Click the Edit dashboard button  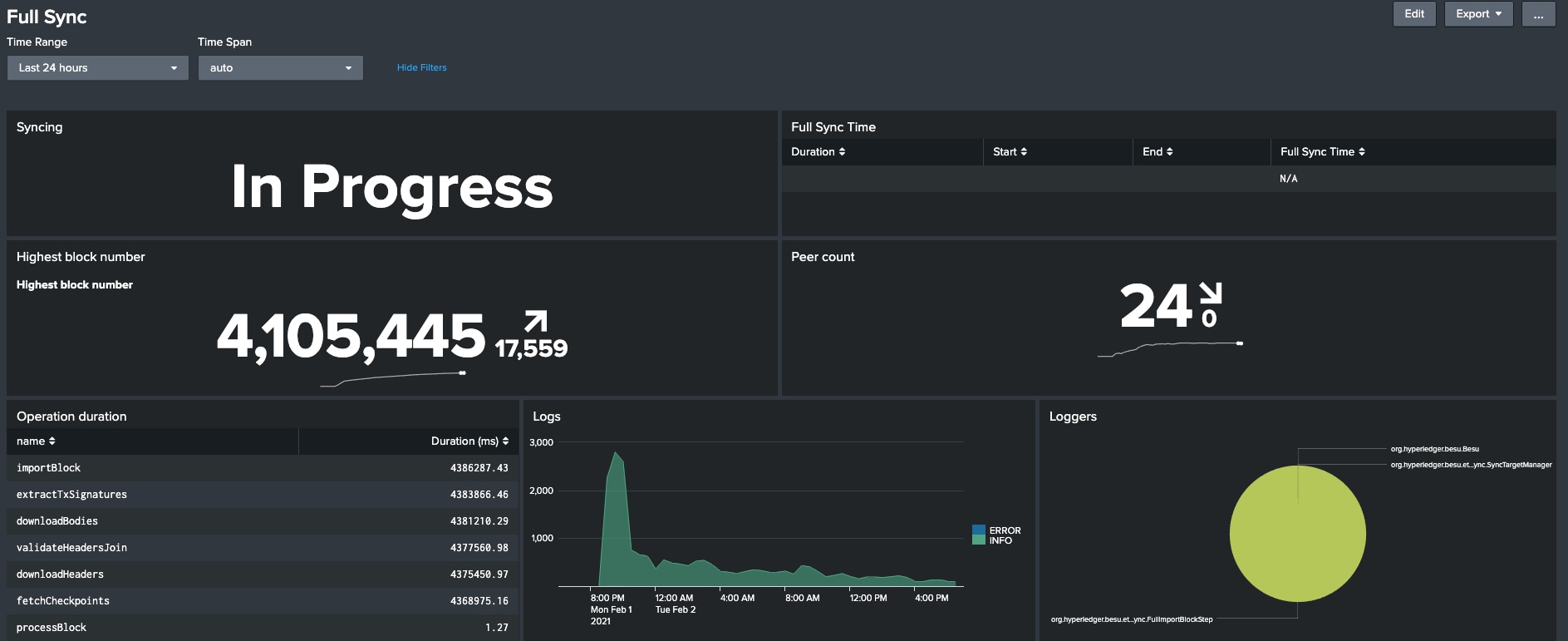click(1414, 14)
